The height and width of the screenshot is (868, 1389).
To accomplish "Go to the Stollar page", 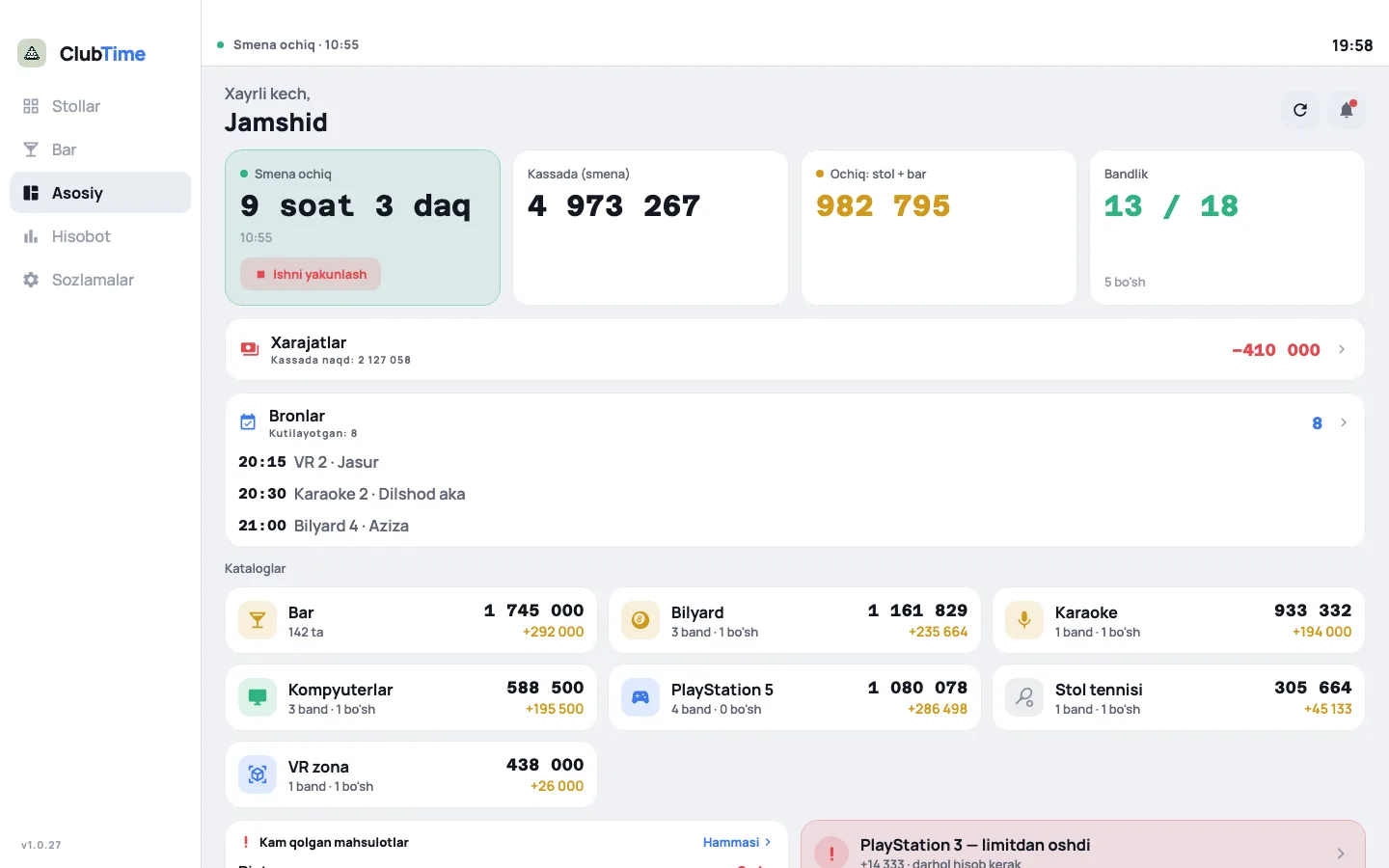I will (x=100, y=106).
